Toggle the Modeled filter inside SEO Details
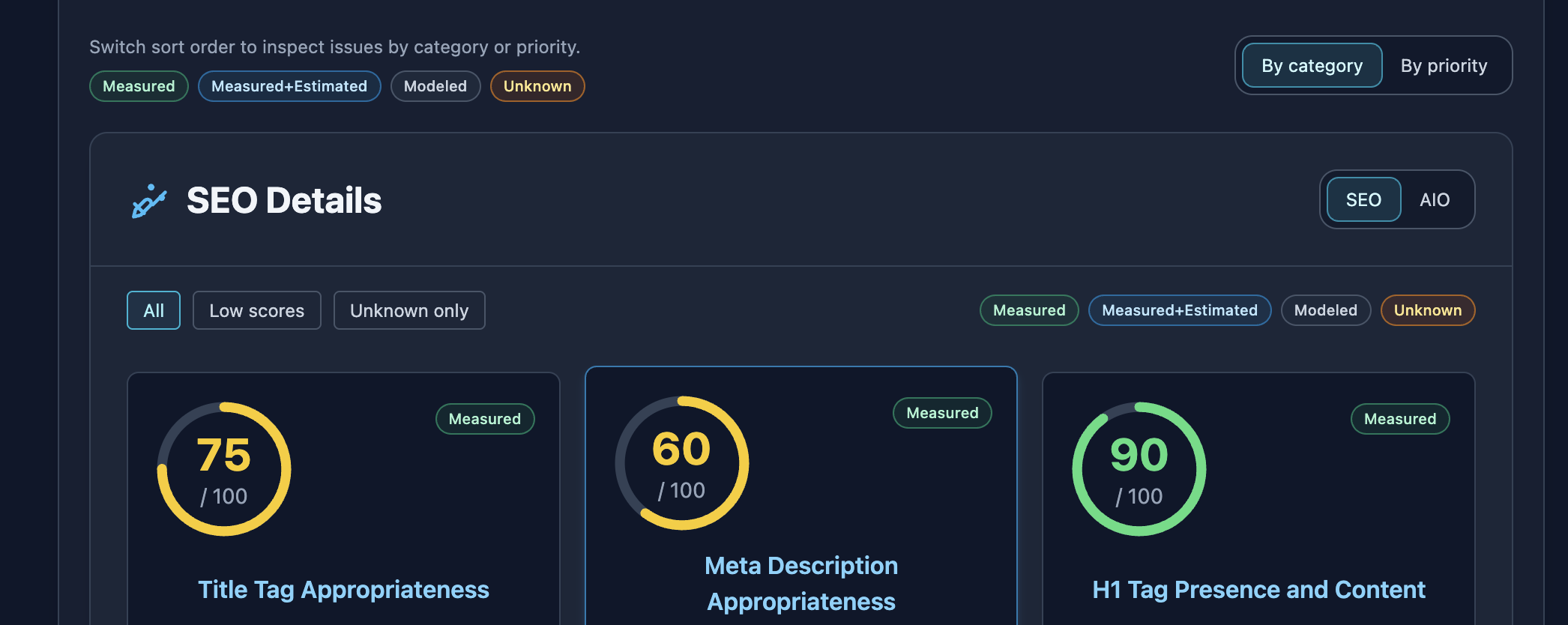 [x=1325, y=310]
